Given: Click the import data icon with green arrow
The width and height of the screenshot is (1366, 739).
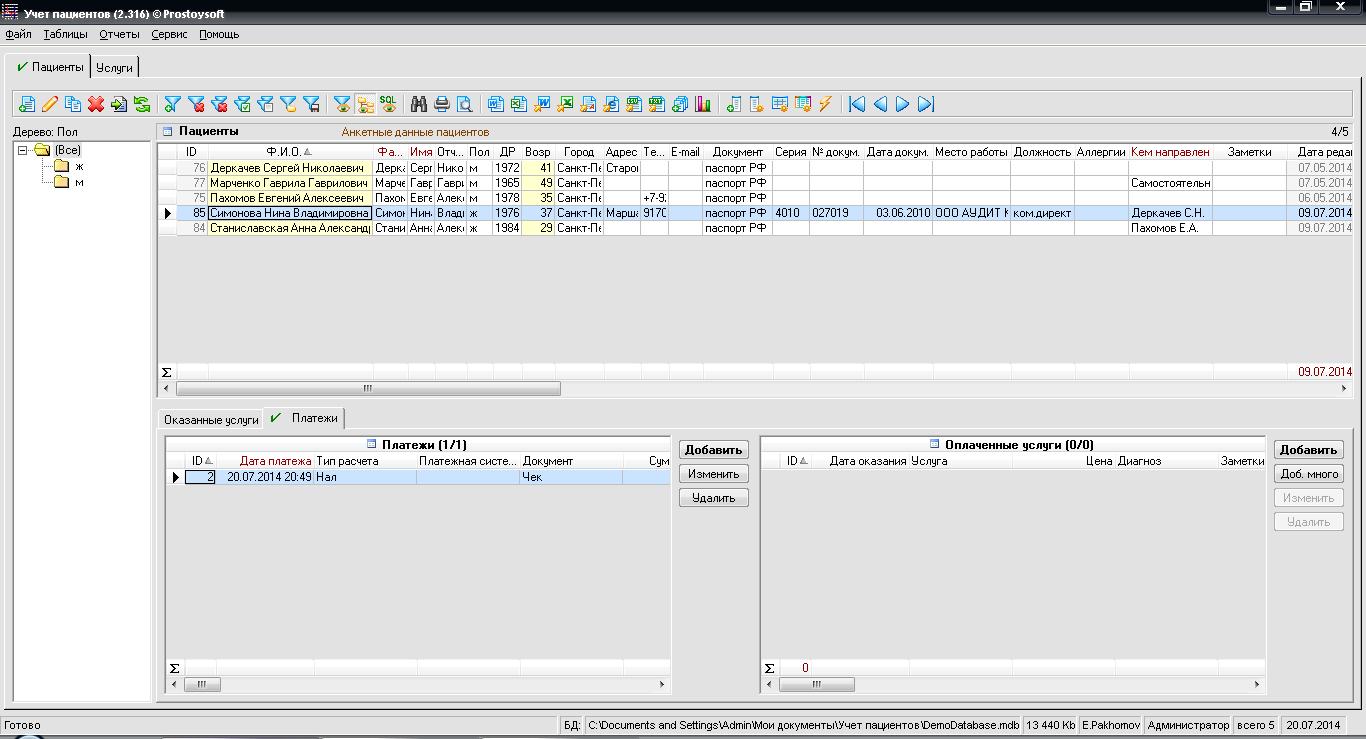Looking at the screenshot, I should tap(119, 104).
